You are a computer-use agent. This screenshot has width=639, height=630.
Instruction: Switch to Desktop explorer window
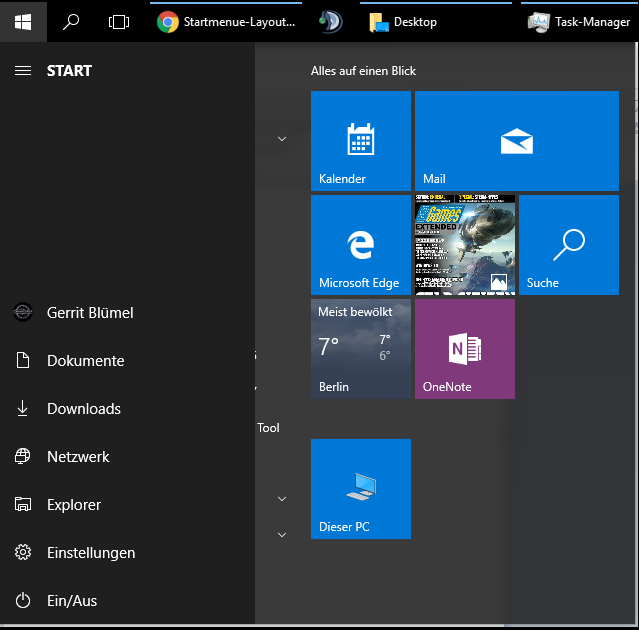click(x=436, y=22)
